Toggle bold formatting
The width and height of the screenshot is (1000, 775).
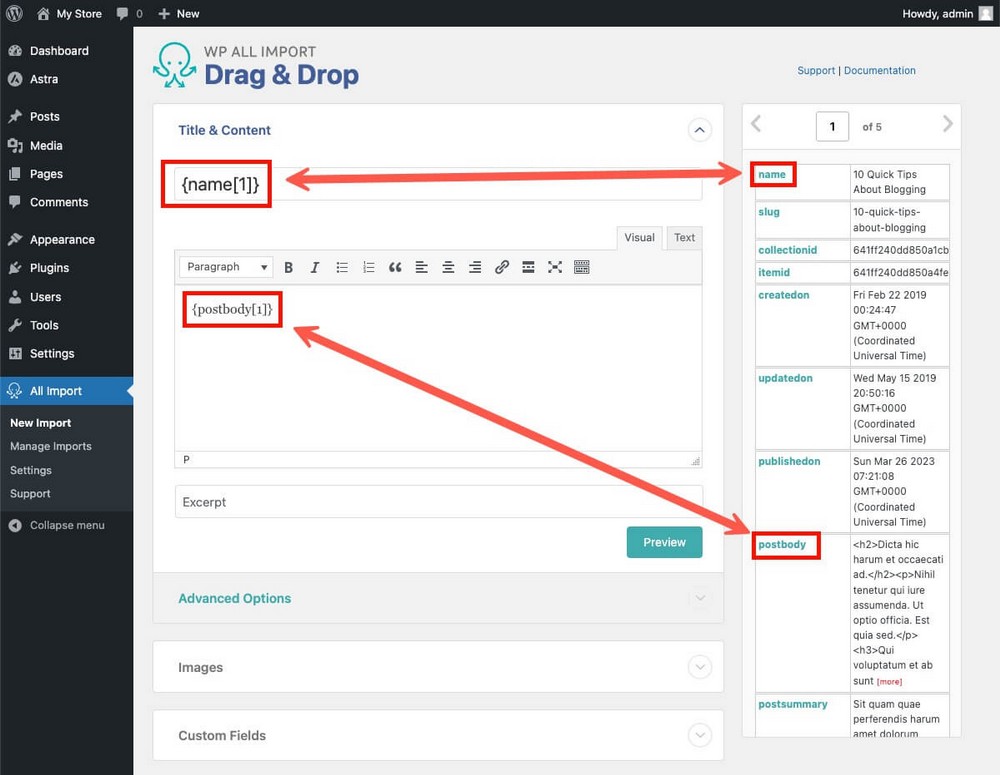click(288, 267)
